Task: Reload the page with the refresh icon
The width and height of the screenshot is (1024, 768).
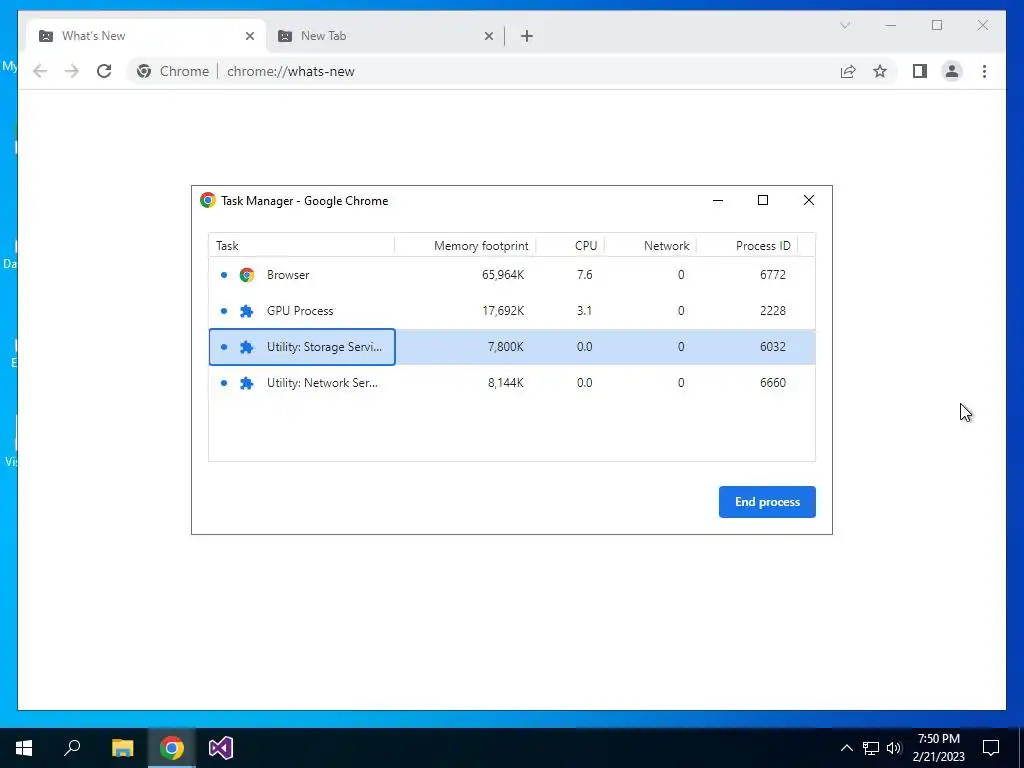Action: tap(104, 71)
